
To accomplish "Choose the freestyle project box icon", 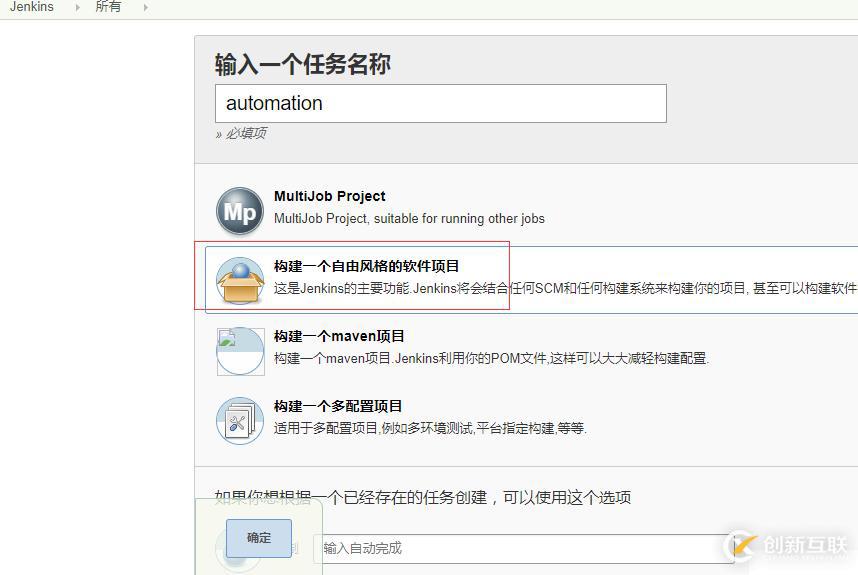I will [240, 281].
